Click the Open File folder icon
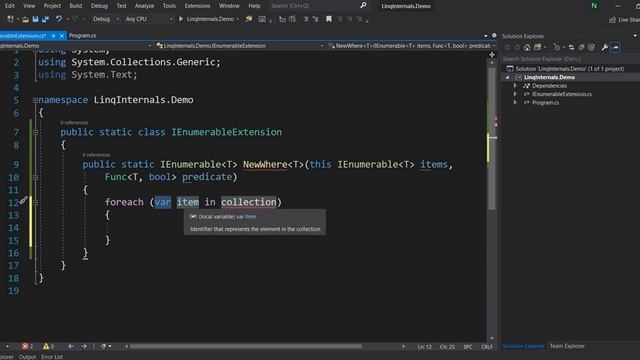Screen dimensions: 640x360 (25, 19)
